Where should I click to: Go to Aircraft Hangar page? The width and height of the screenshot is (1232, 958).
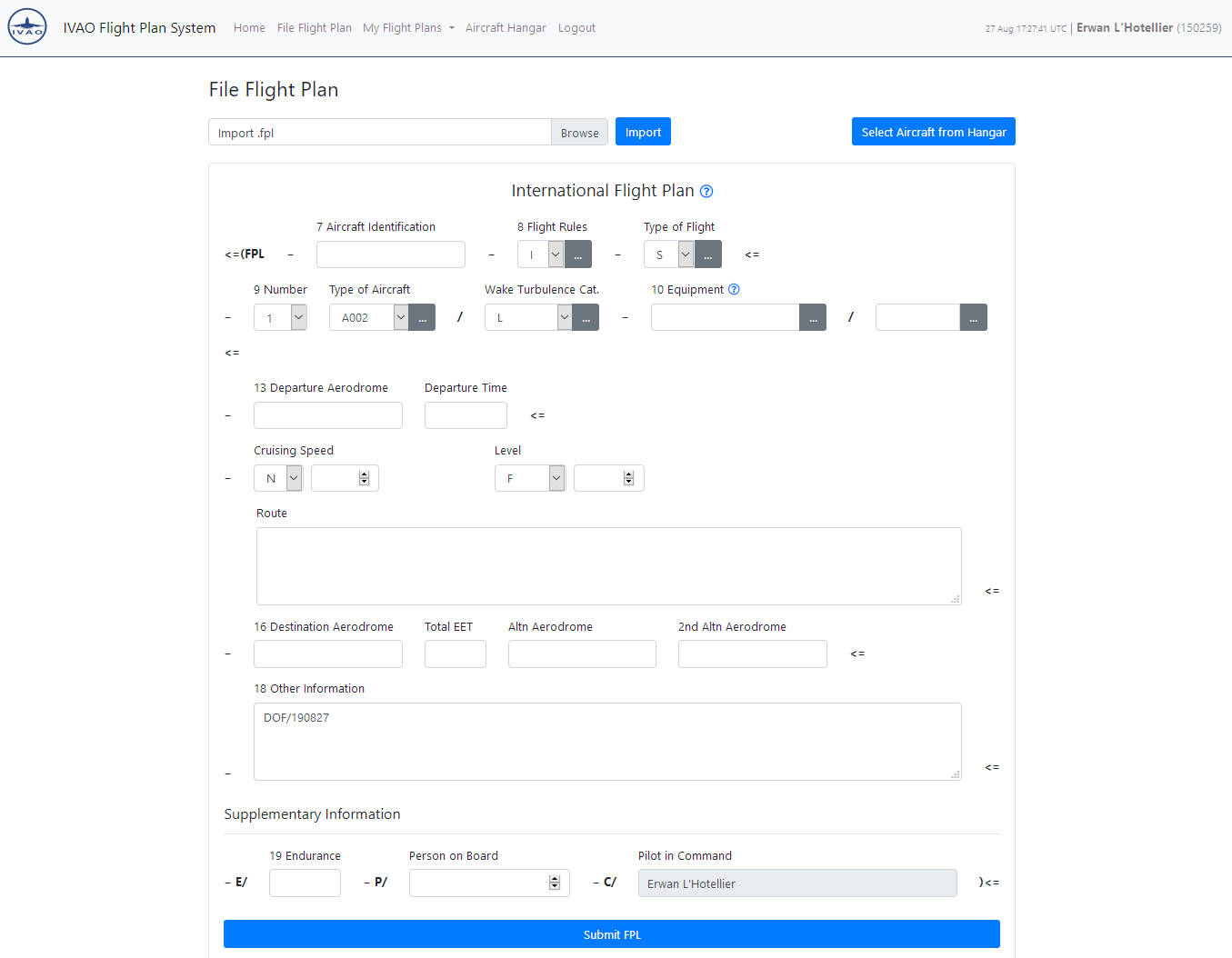[x=506, y=28]
